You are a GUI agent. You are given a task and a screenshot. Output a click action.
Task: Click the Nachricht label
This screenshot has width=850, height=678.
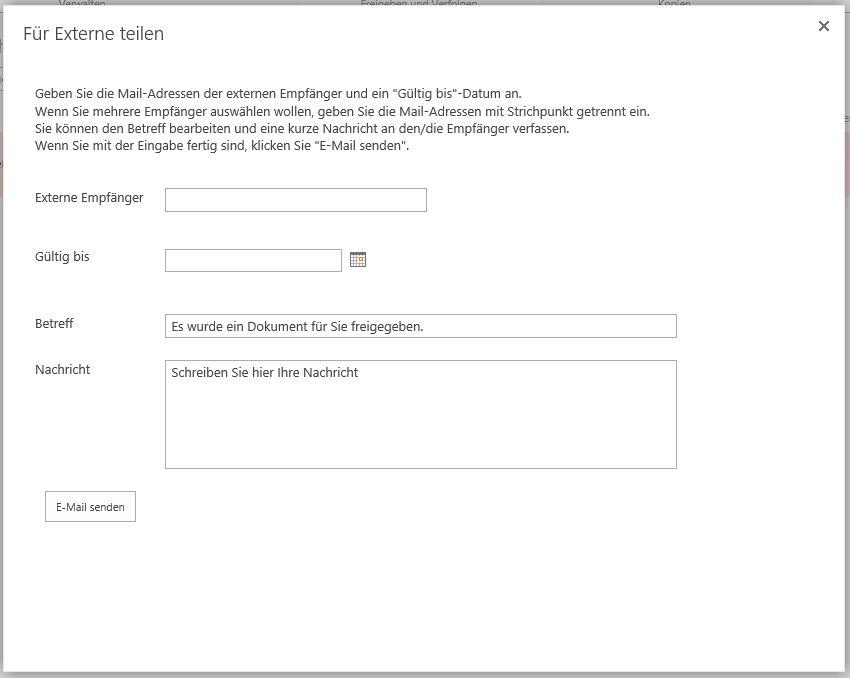click(x=63, y=370)
